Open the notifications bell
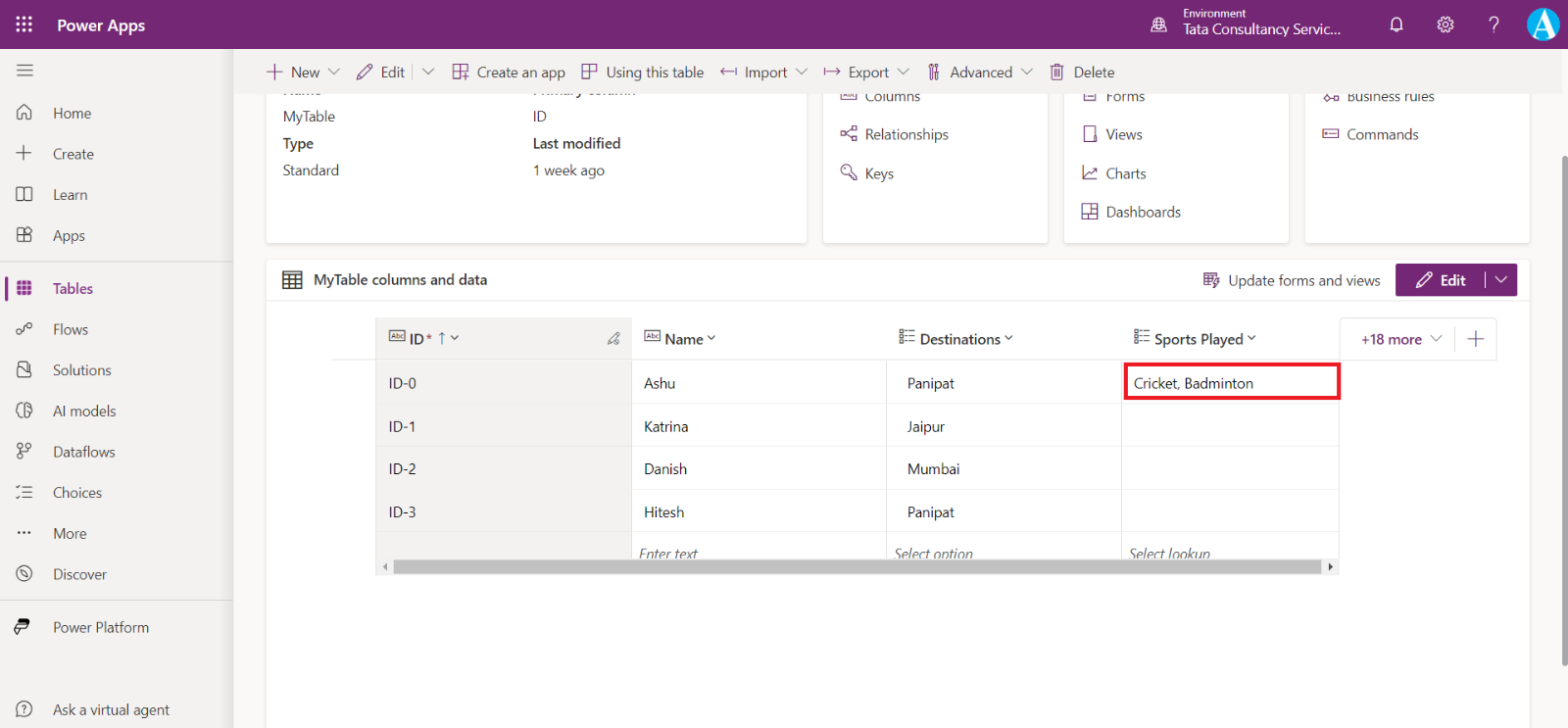Viewport: 1568px width, 728px height. coord(1396,24)
